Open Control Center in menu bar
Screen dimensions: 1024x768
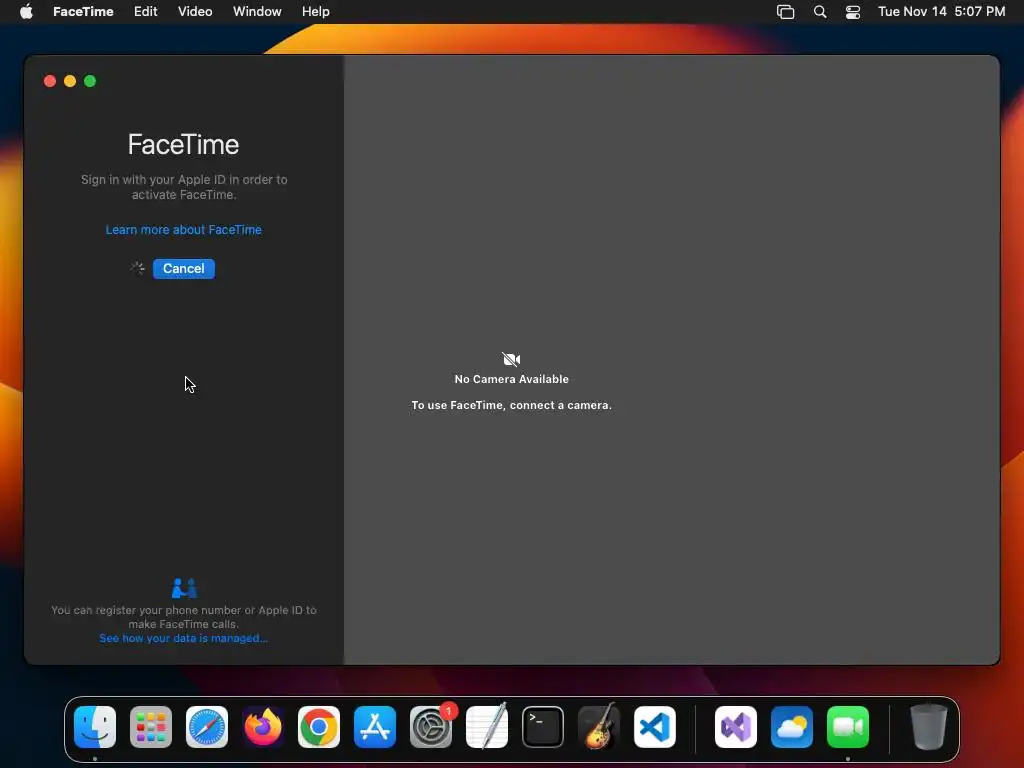tap(852, 11)
